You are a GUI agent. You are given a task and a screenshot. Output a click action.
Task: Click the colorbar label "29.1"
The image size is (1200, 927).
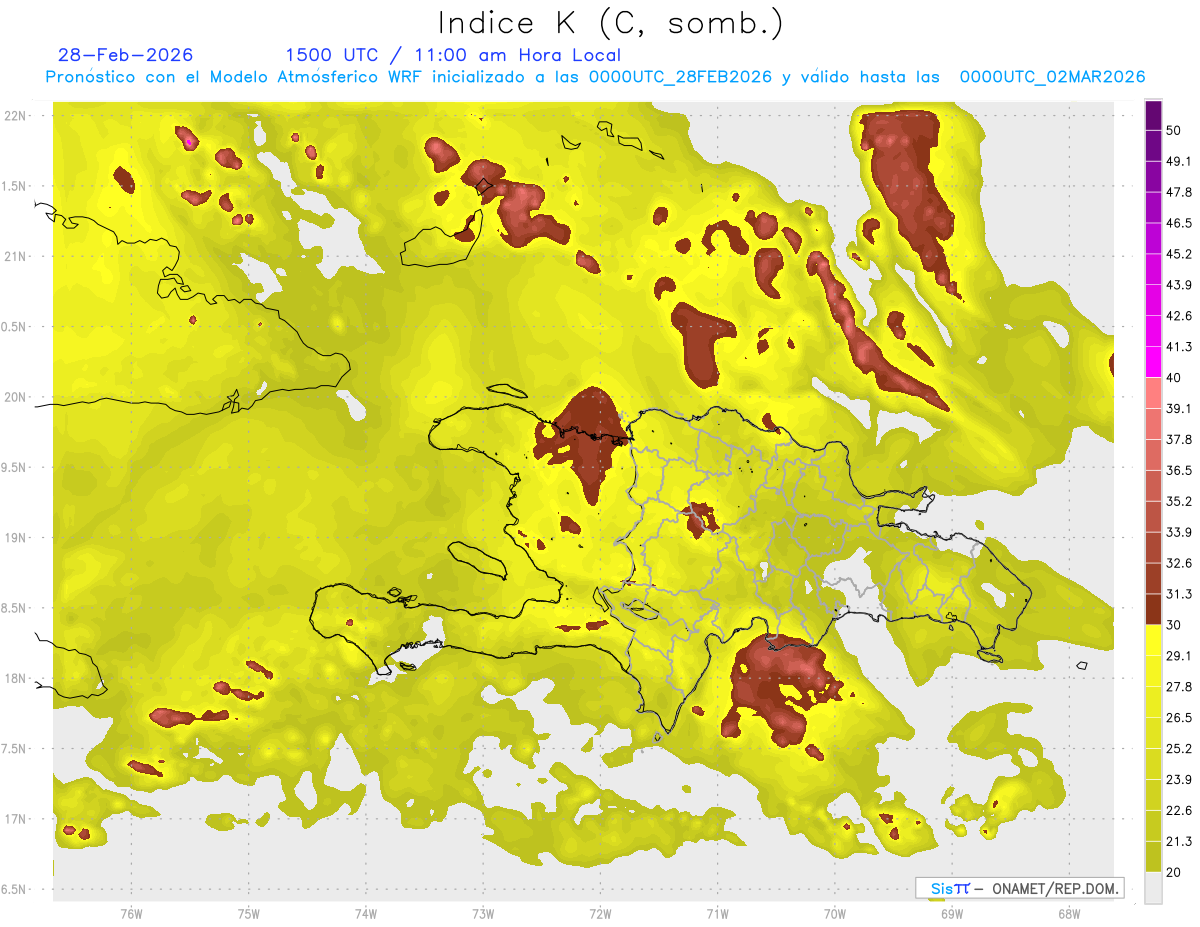tap(1179, 655)
